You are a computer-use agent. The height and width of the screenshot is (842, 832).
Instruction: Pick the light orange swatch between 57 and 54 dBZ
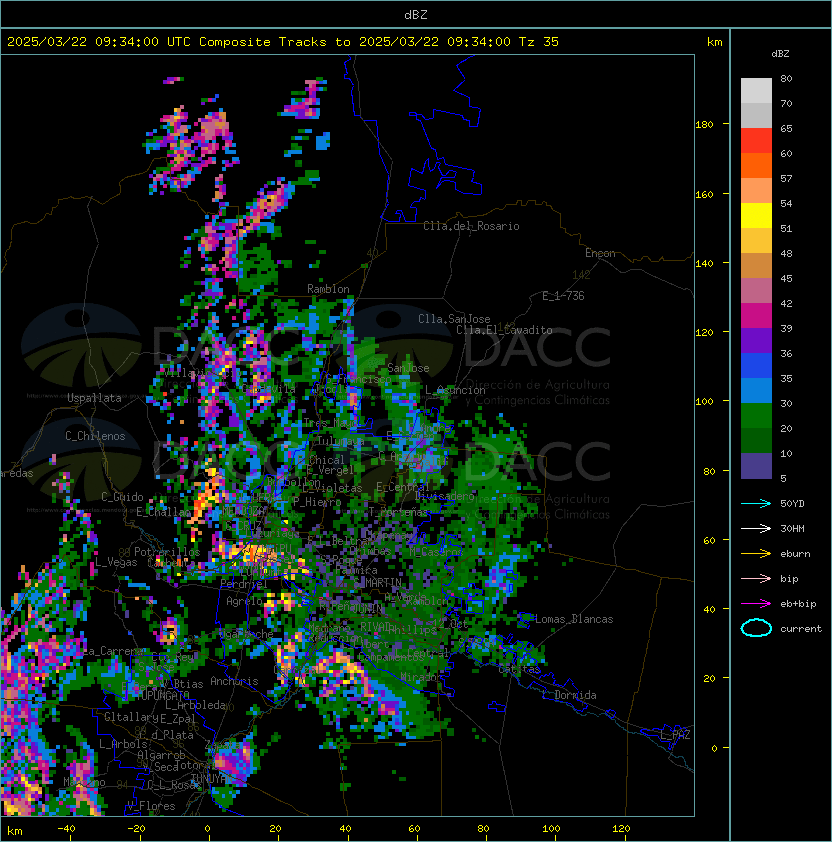tap(756, 191)
